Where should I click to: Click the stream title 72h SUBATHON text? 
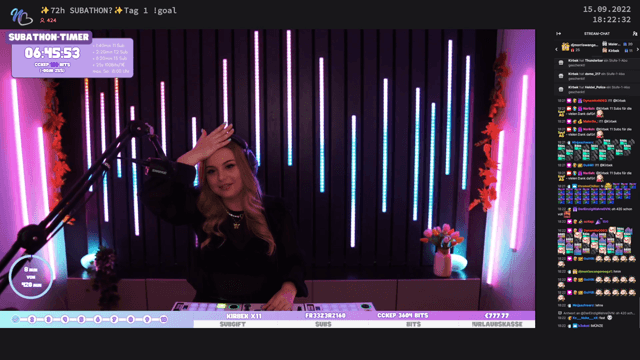tap(109, 11)
